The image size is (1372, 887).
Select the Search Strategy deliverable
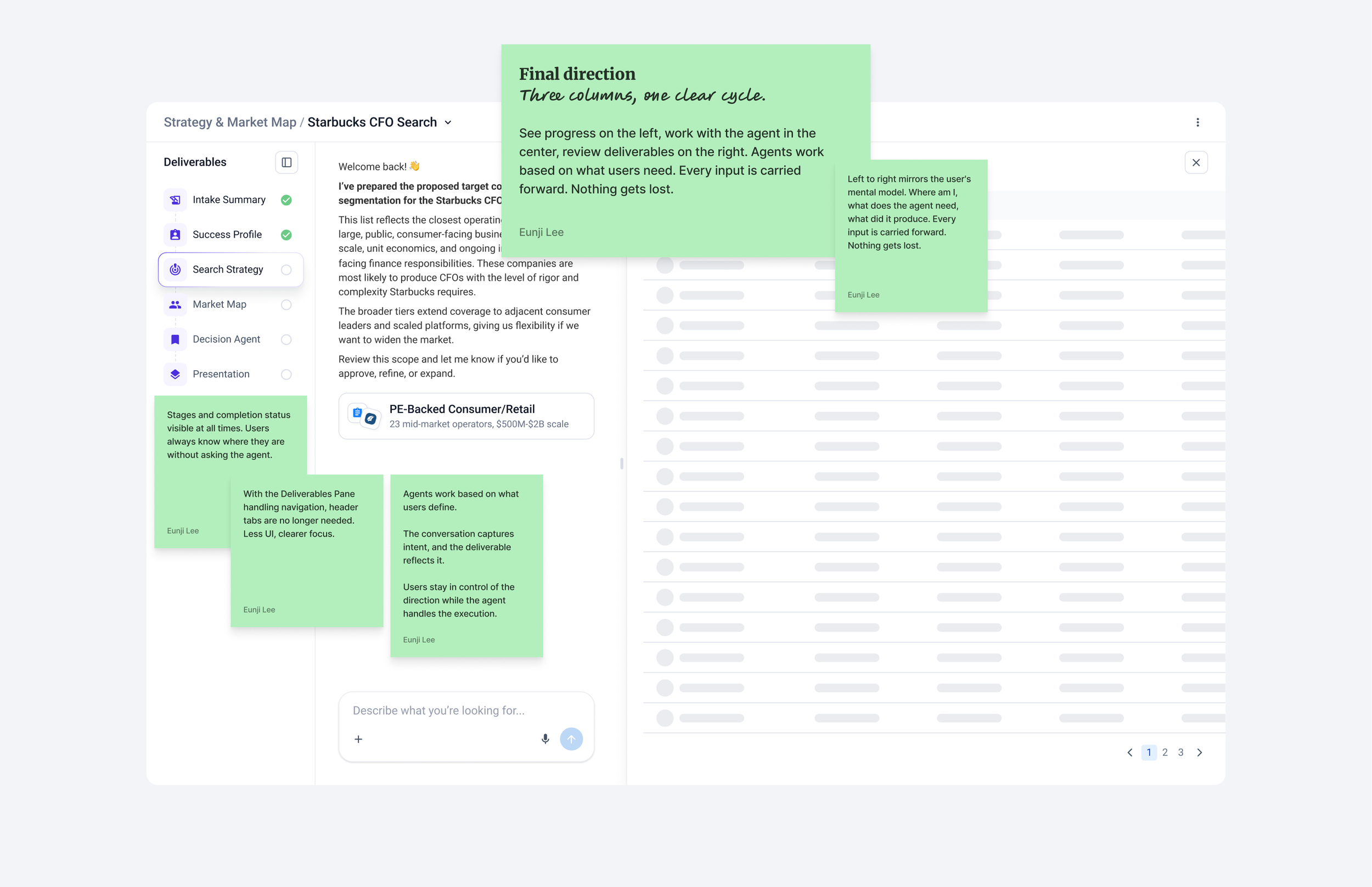tap(228, 269)
